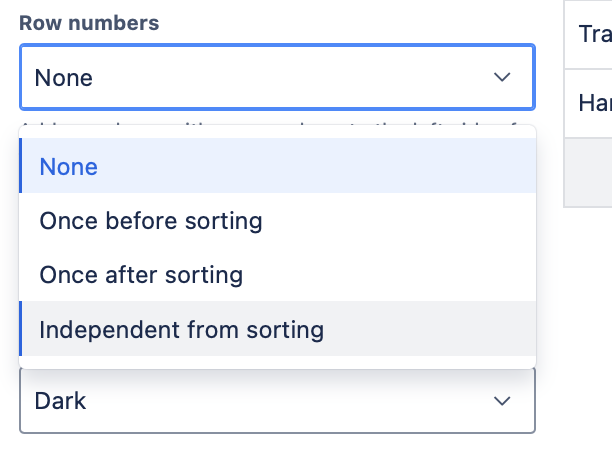This screenshot has height=468, width=612.
Task: Click the Row numbers label
Action: (x=89, y=23)
